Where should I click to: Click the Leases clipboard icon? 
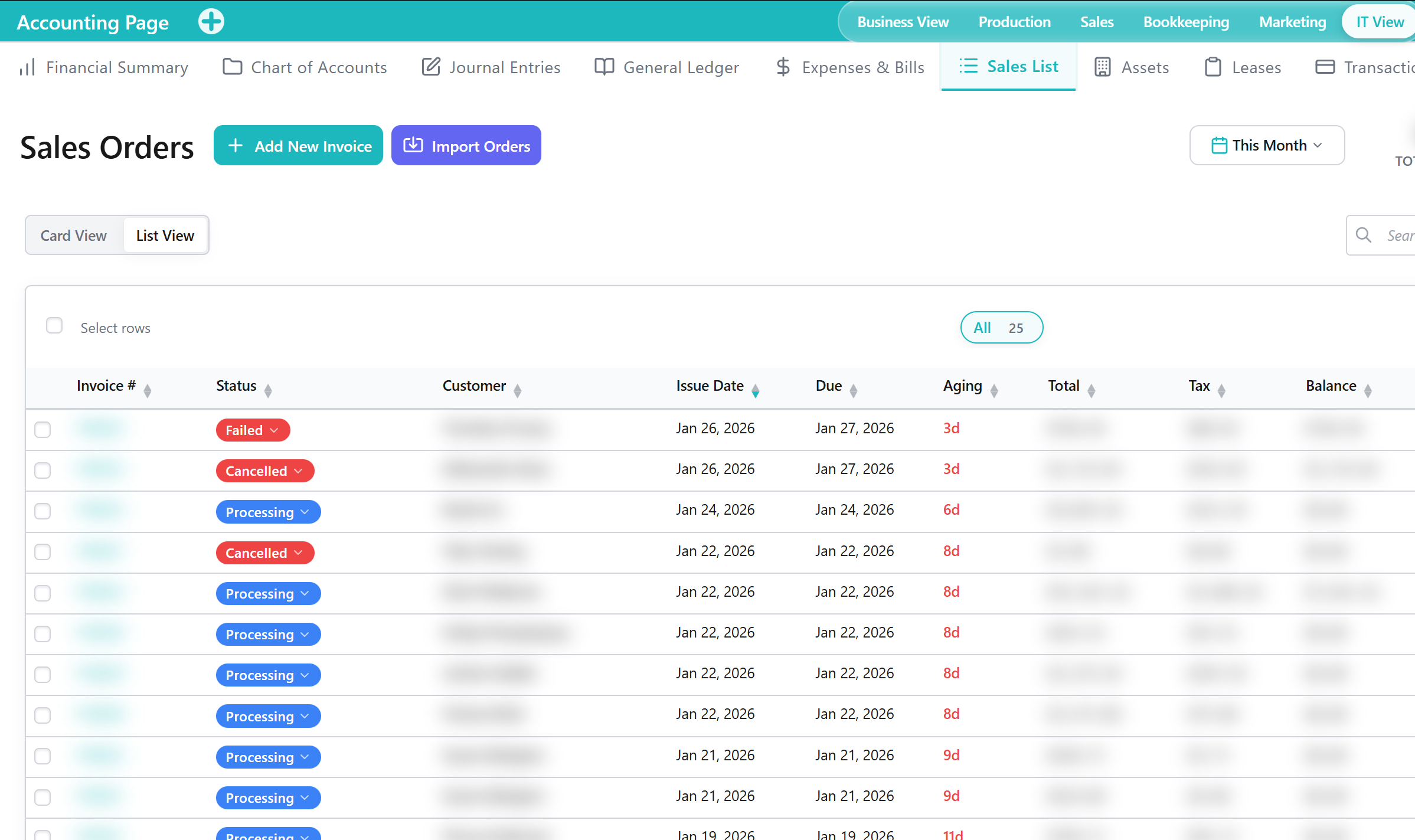(x=1213, y=67)
